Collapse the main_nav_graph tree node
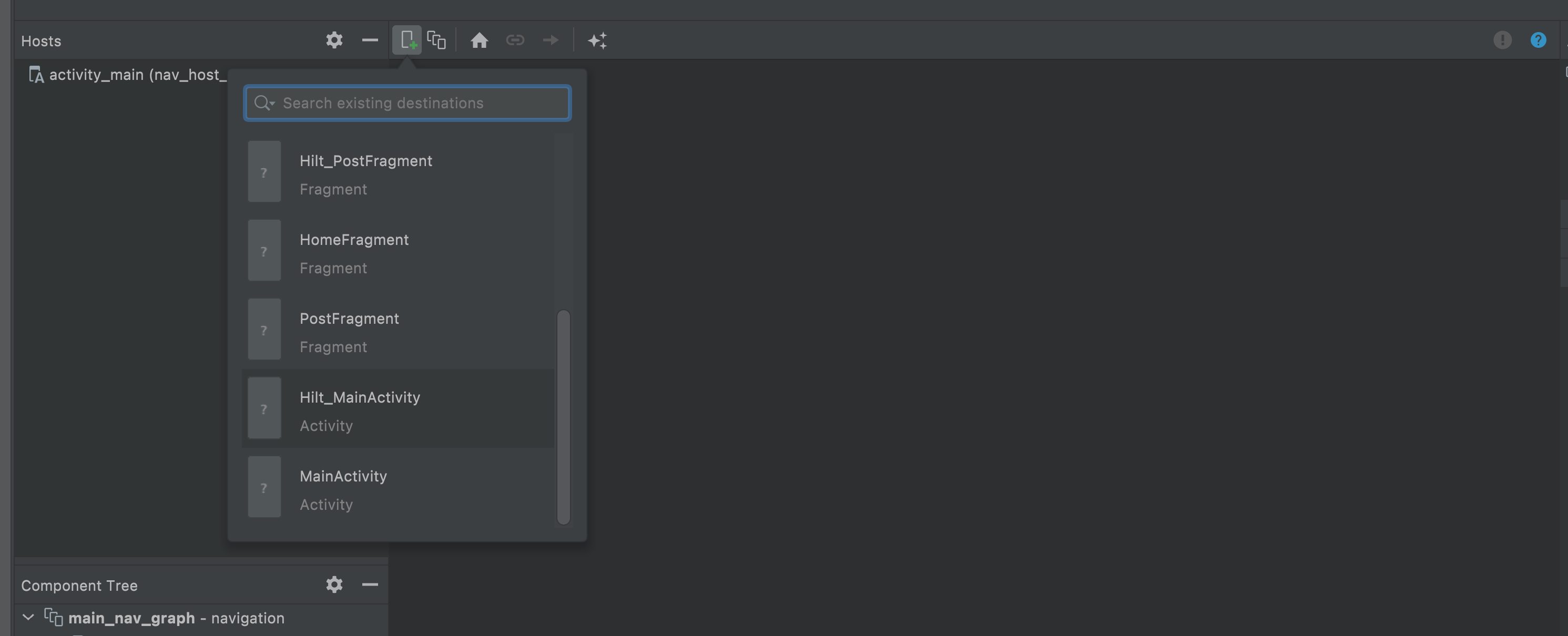The width and height of the screenshot is (1568, 636). click(x=28, y=617)
